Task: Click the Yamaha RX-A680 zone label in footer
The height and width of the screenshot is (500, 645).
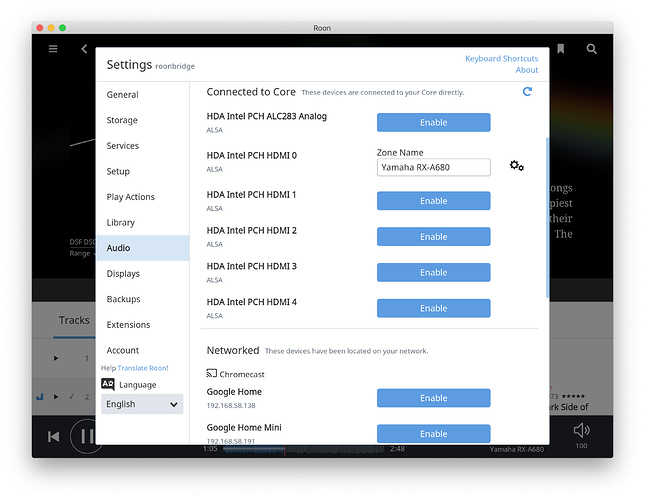Action: coord(517,449)
